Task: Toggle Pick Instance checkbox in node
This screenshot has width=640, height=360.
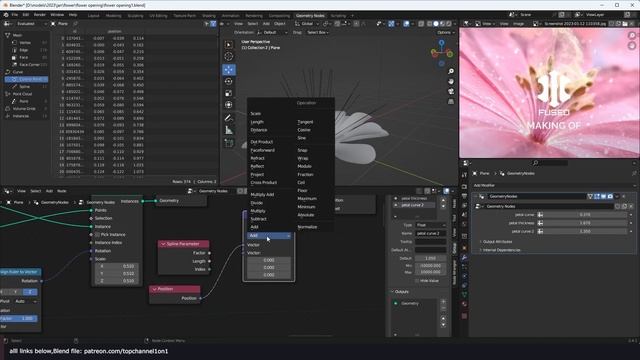Action: [x=97, y=235]
